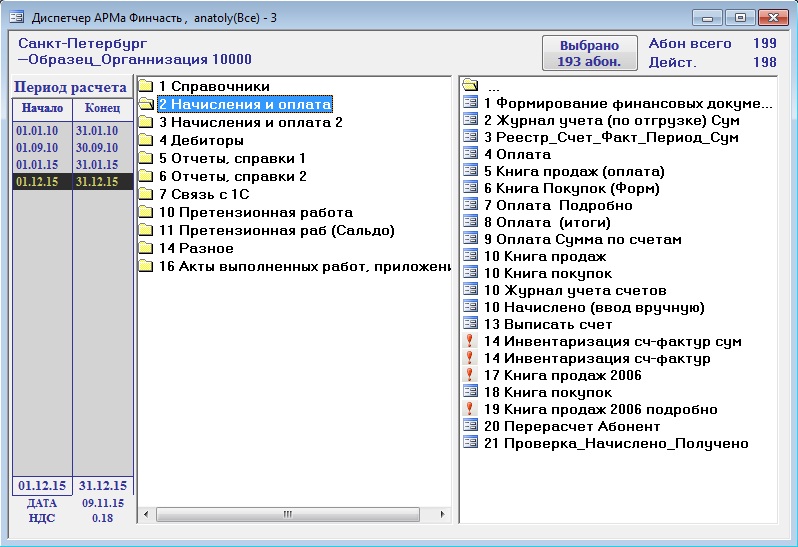Click the horizontal scrollbar thumb in folder panel
The image size is (798, 547).
click(x=288, y=514)
